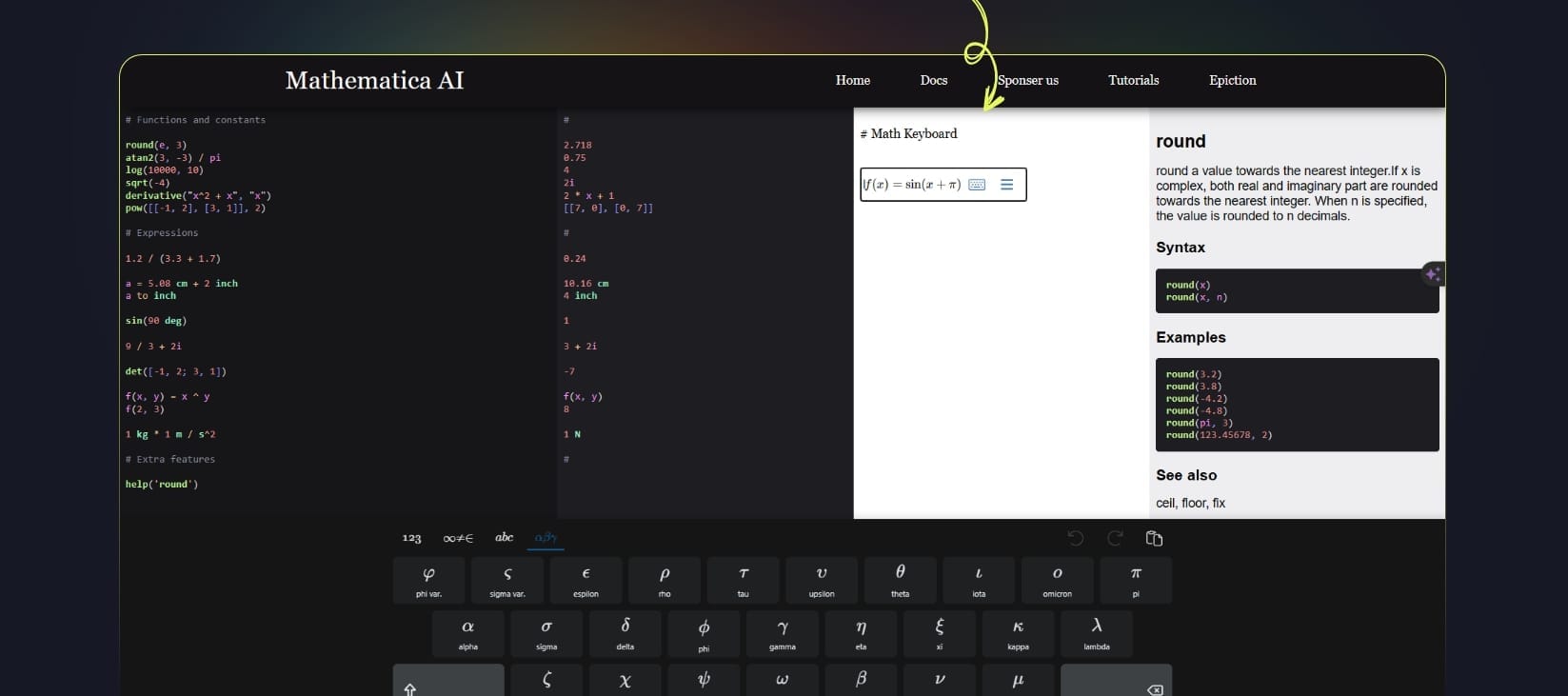Switch to the 123 numeric keyboard tab
This screenshot has height=696, width=1568.
point(411,538)
